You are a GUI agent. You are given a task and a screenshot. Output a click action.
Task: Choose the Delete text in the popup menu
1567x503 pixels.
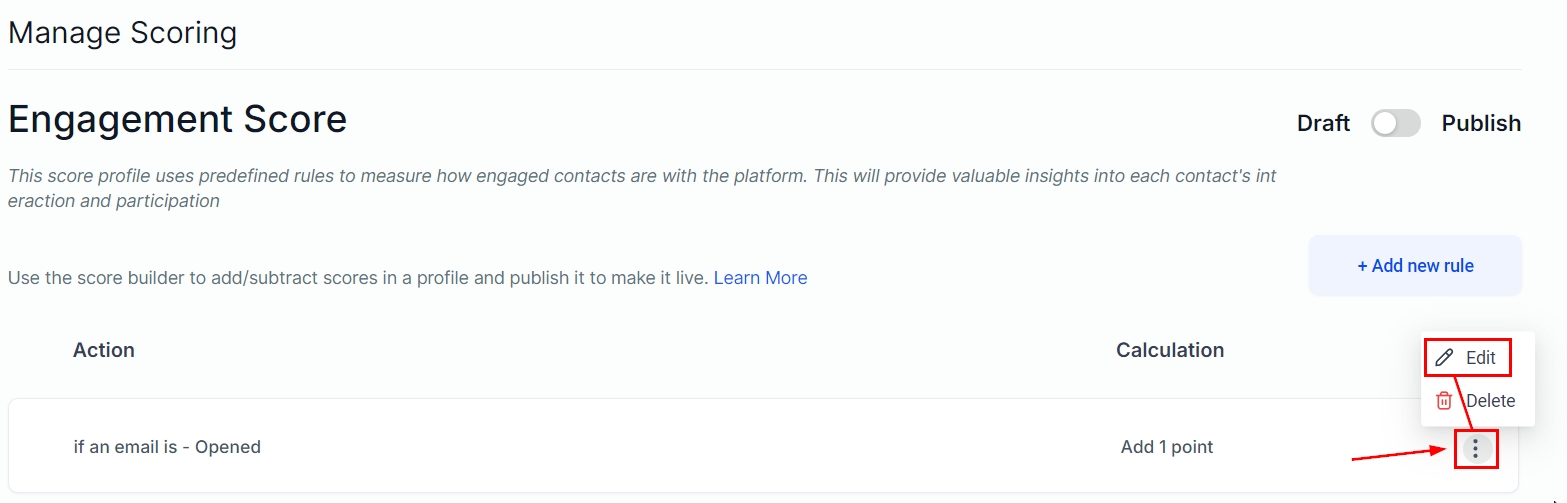click(1490, 401)
